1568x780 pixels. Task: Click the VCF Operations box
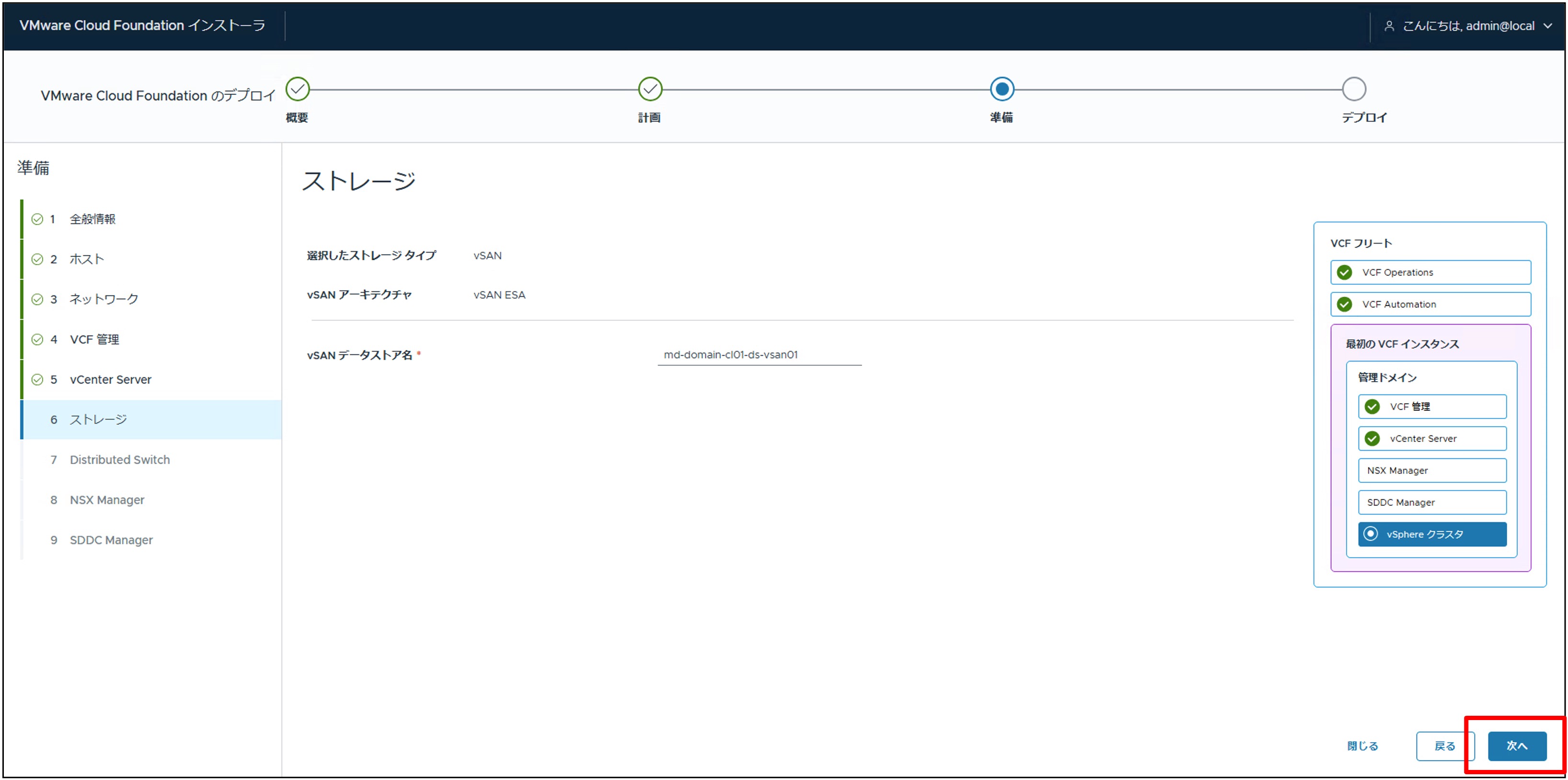(x=1430, y=273)
